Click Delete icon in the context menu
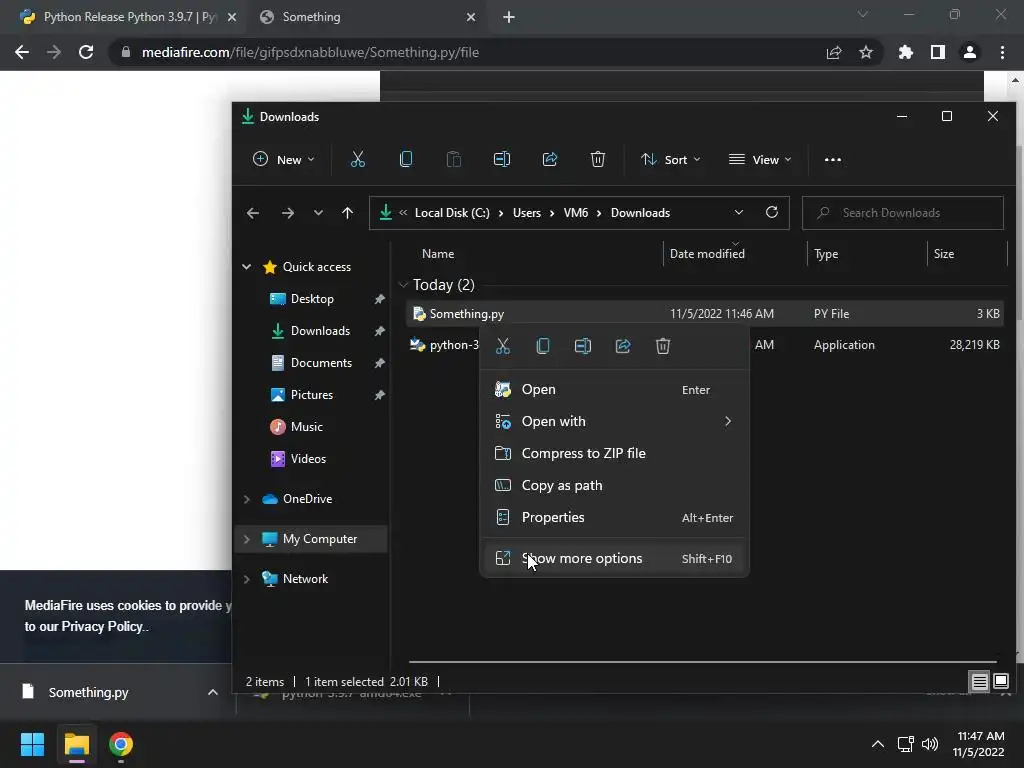Image resolution: width=1024 pixels, height=768 pixels. [x=663, y=346]
